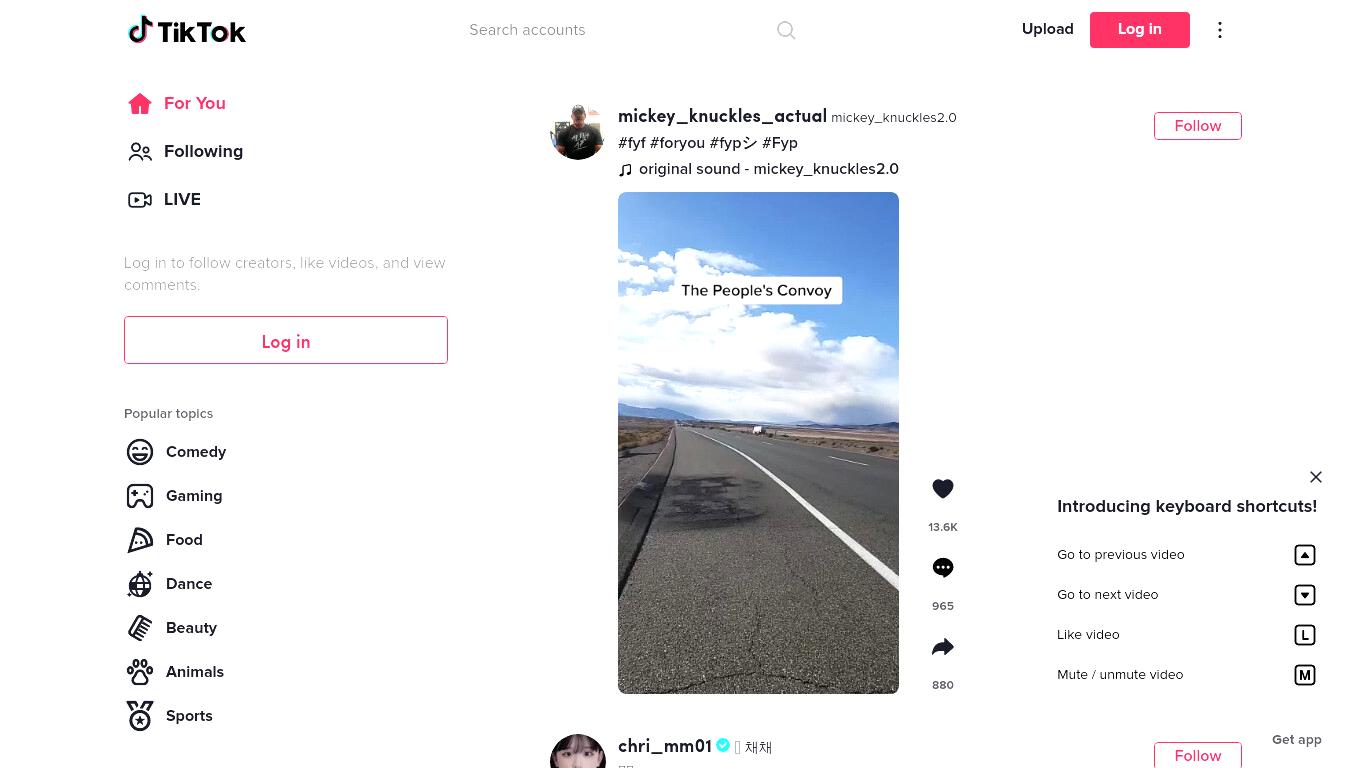Select the For You feed
This screenshot has width=1366, height=768.
coord(176,104)
